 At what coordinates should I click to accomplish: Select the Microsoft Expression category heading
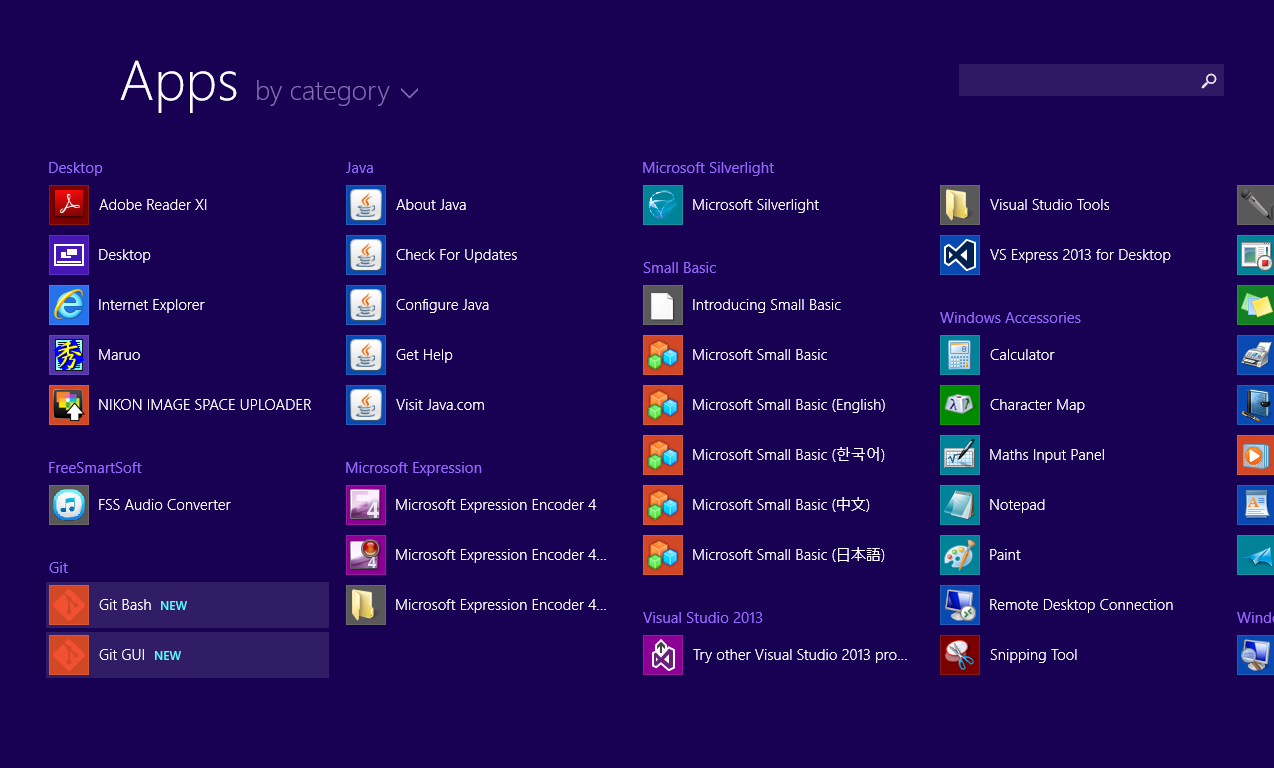tap(413, 468)
